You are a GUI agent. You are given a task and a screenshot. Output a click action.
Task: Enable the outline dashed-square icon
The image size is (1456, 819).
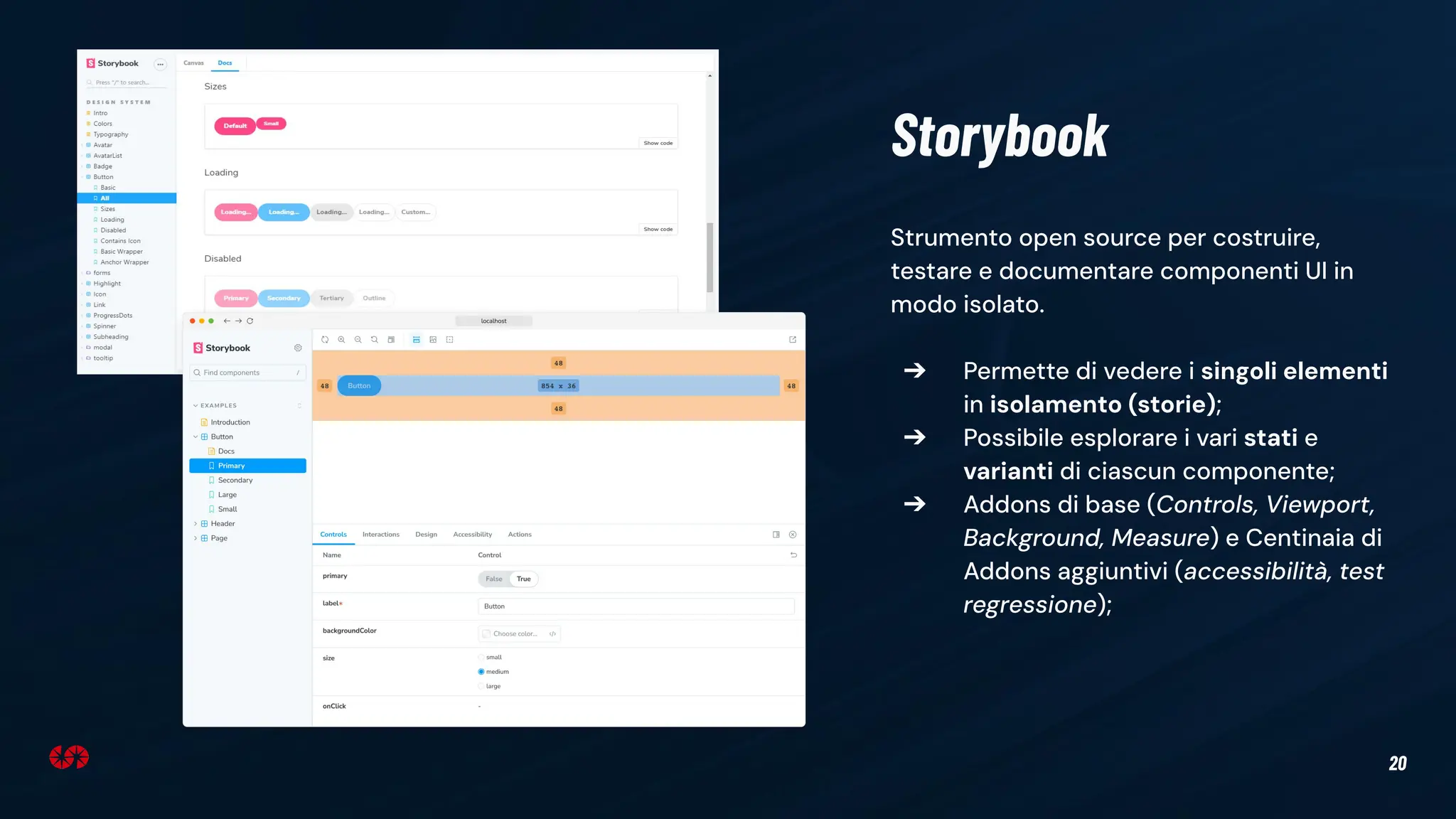click(x=449, y=340)
